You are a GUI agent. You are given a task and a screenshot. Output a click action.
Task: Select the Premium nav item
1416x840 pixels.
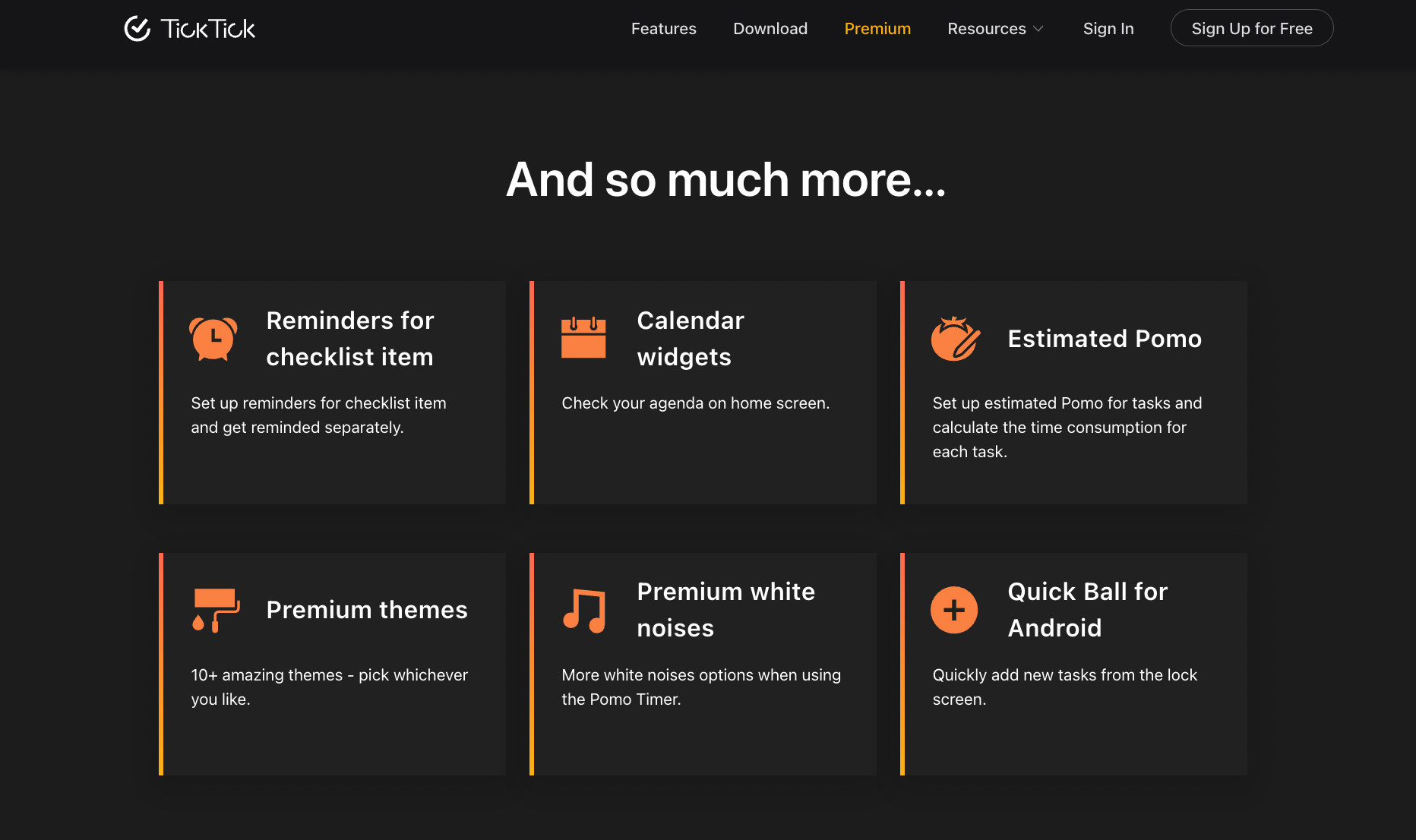click(877, 29)
